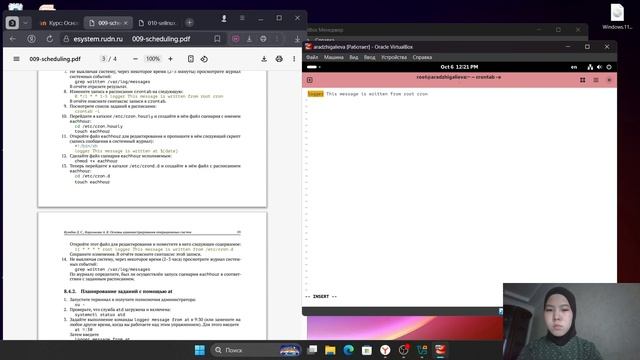This screenshot has height=360, width=640.
Task: Rotate the PDF document
Action: [x=204, y=59]
